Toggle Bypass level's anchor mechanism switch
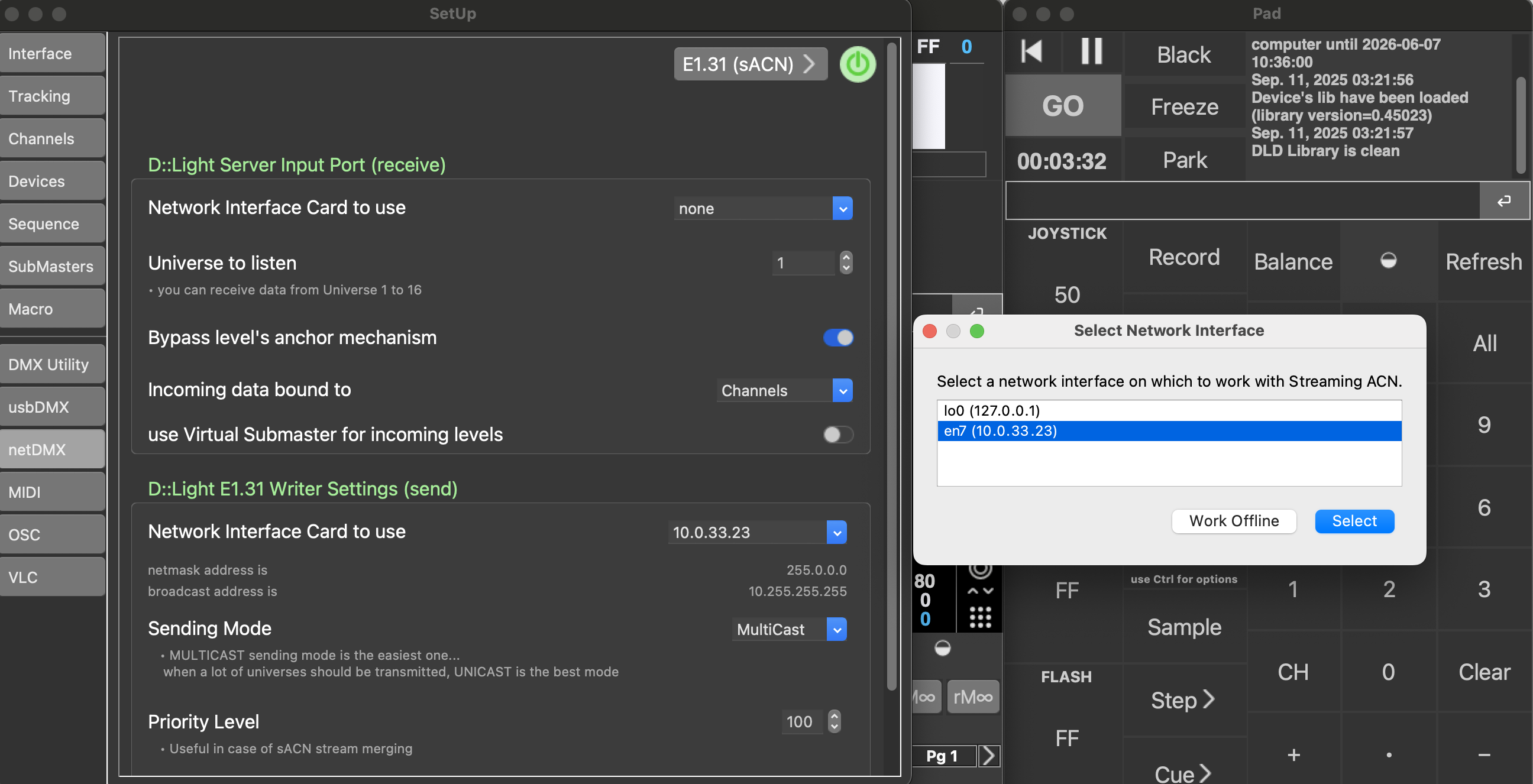The width and height of the screenshot is (1533, 784). tap(838, 337)
